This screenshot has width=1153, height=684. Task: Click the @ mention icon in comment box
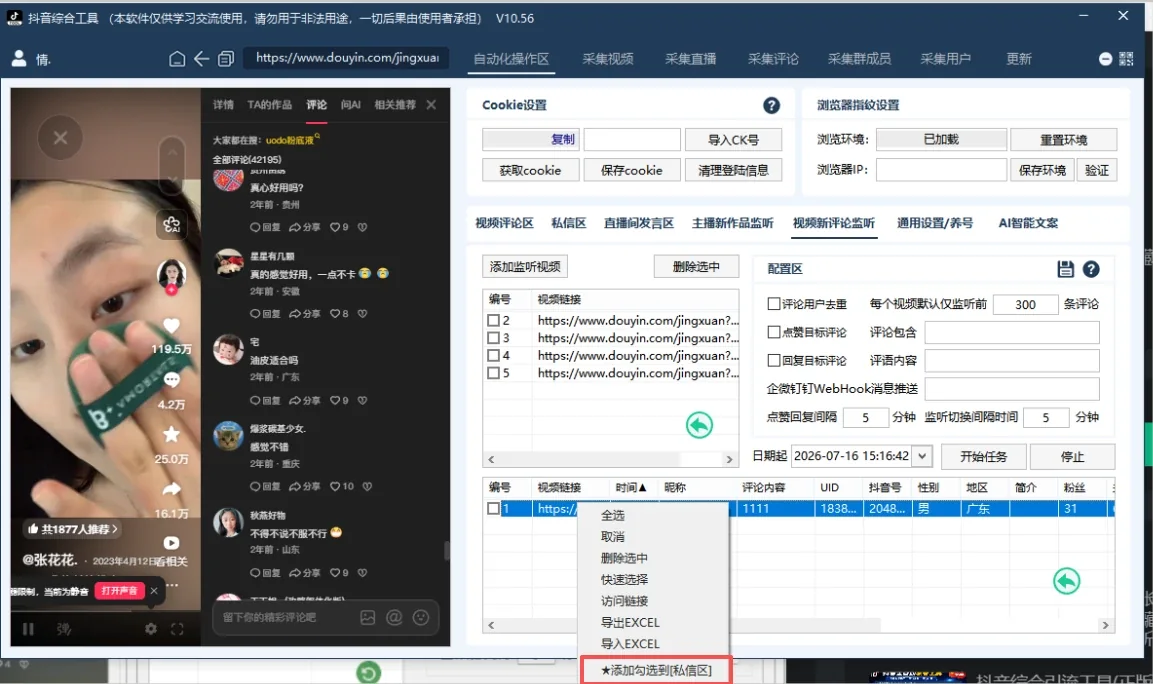(x=394, y=618)
